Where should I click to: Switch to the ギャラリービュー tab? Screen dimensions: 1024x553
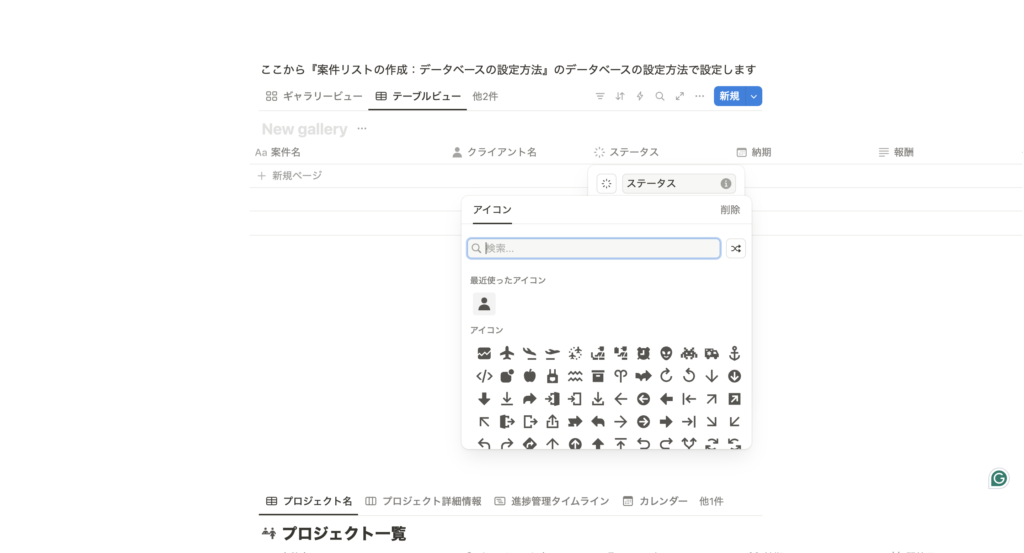pyautogui.click(x=314, y=96)
